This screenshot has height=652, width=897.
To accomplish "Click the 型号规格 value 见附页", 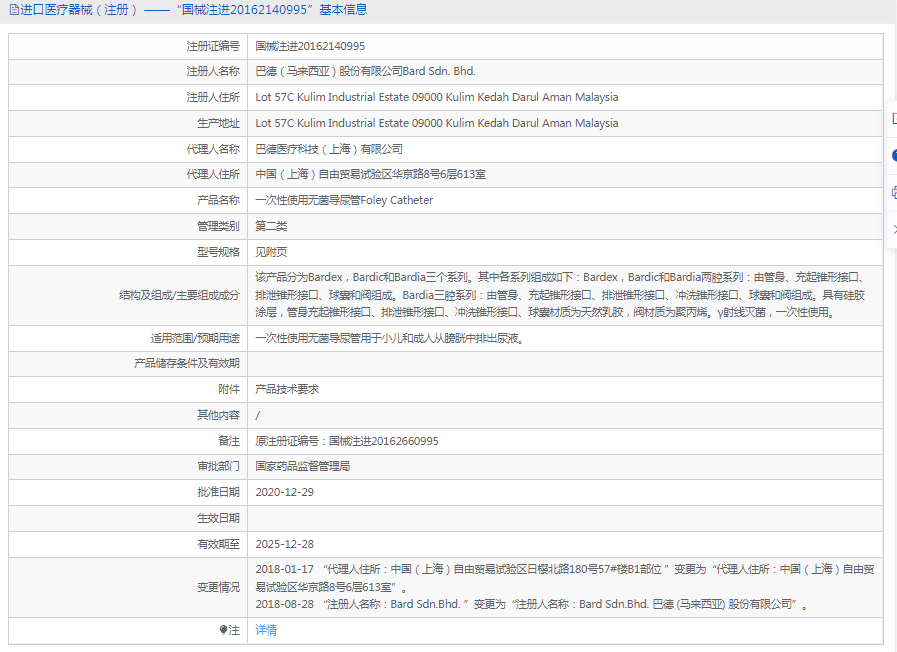I will pos(271,252).
